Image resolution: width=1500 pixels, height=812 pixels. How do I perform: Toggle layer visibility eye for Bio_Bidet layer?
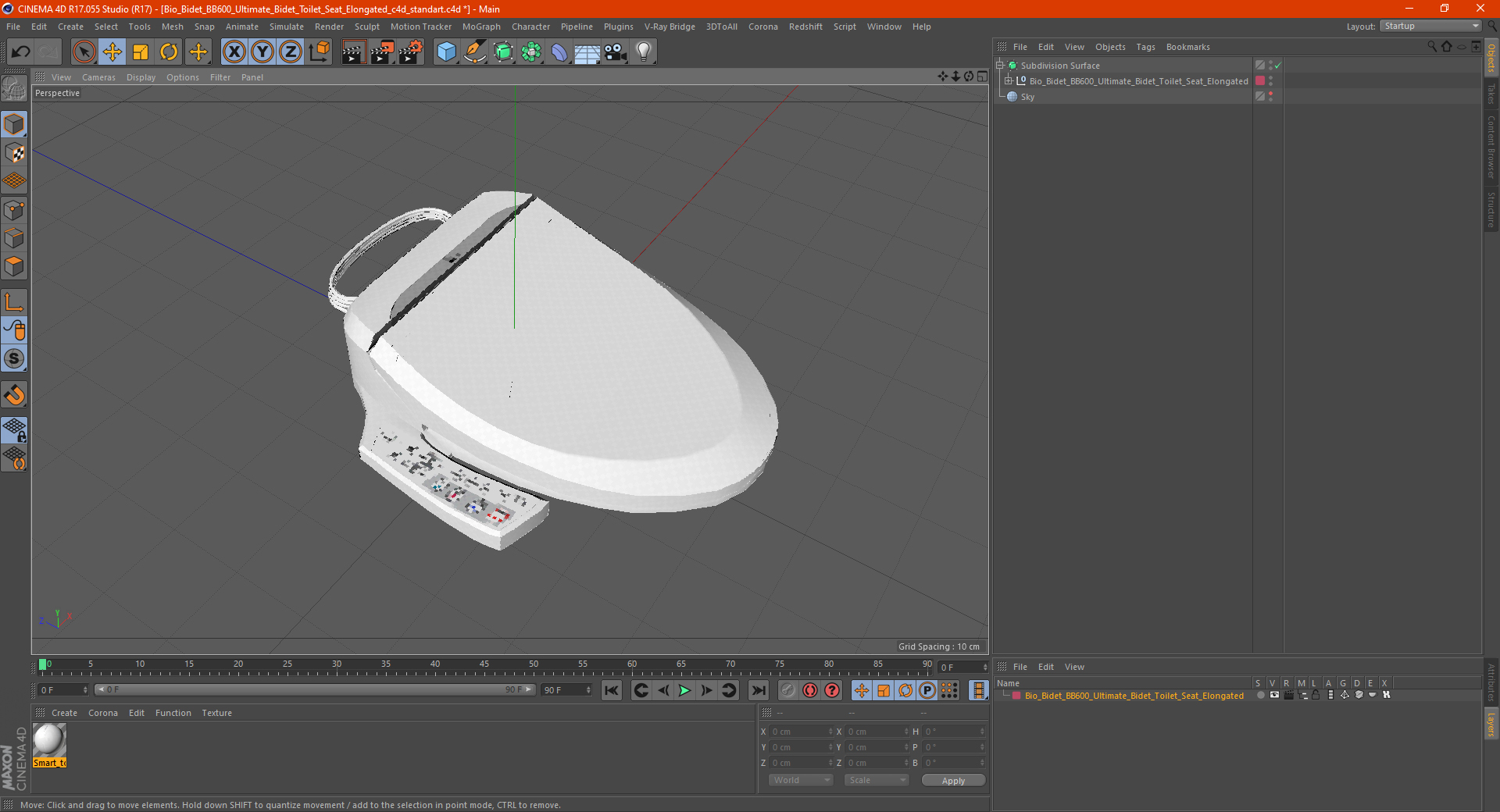click(x=1274, y=695)
